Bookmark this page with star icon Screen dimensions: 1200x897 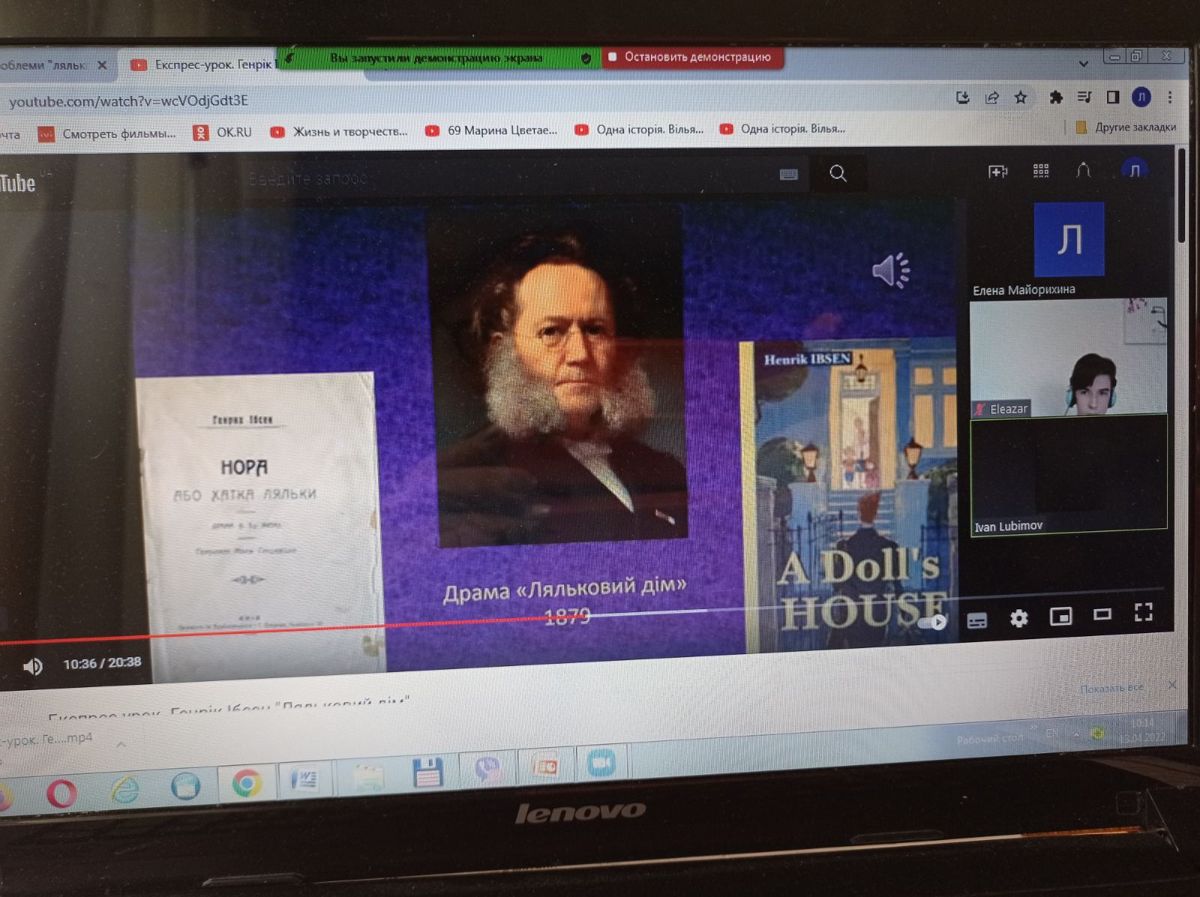tap(1020, 97)
